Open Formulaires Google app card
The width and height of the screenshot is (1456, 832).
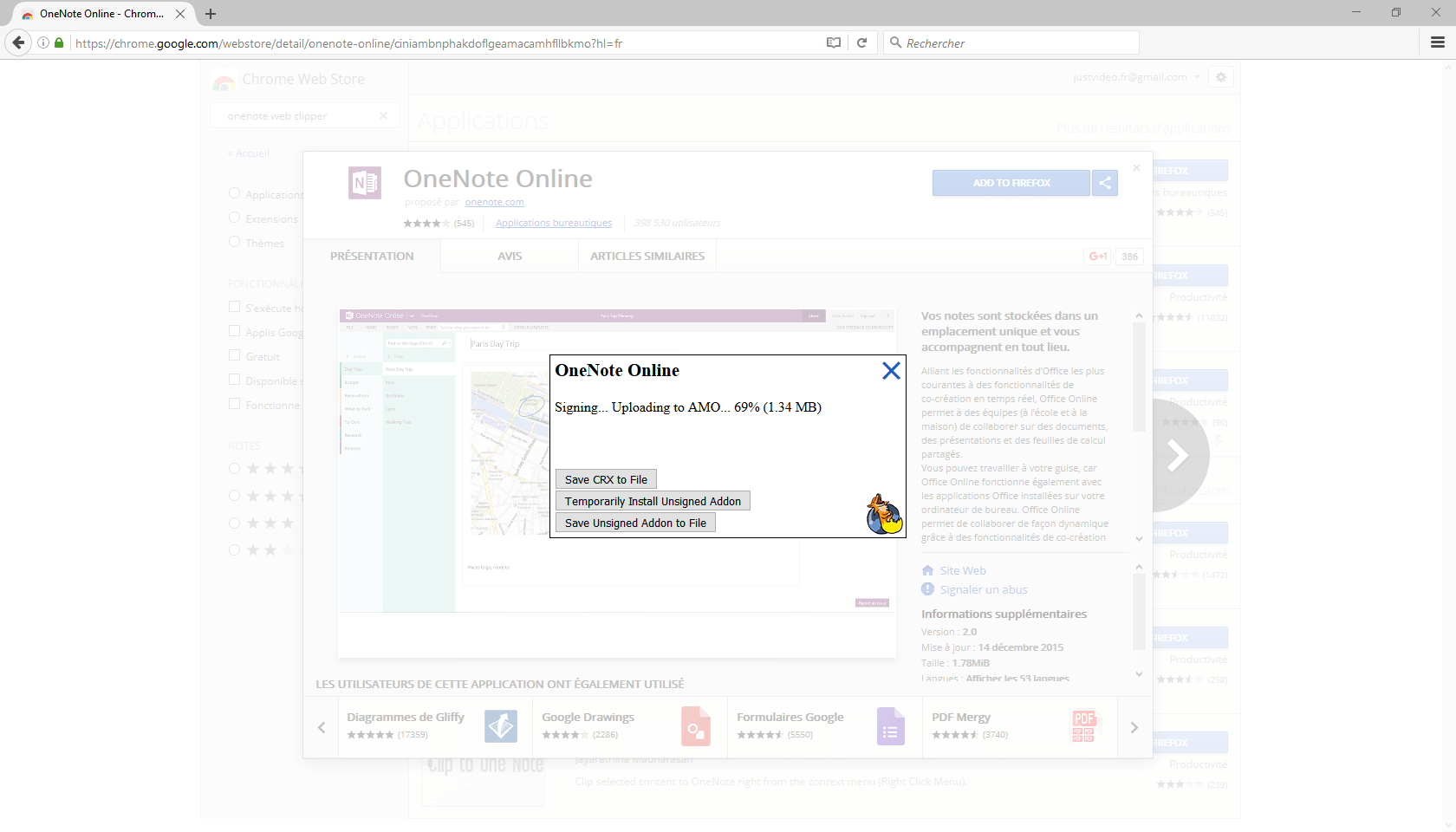(825, 726)
